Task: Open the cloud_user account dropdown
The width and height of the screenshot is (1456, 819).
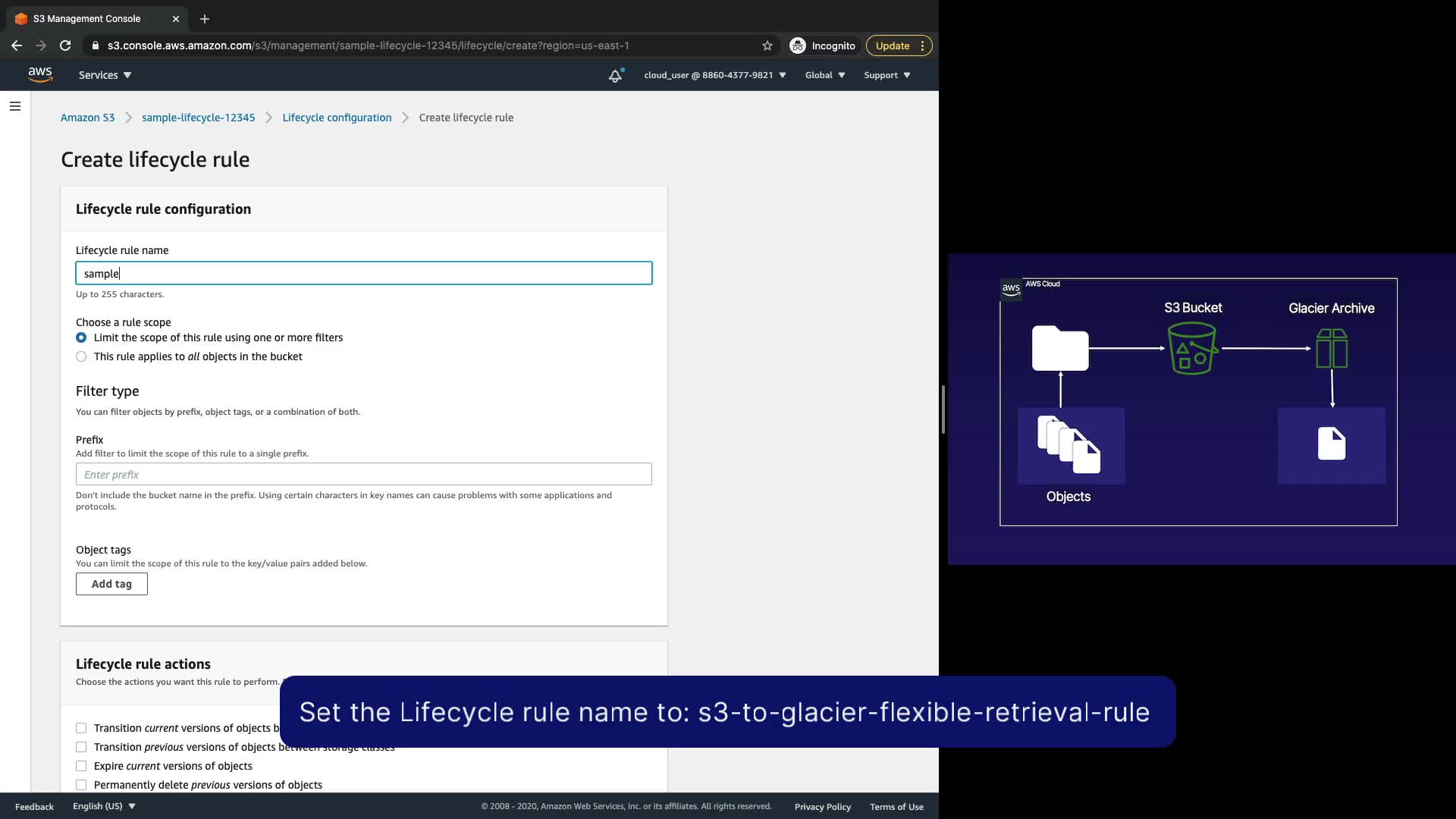Action: coord(714,75)
